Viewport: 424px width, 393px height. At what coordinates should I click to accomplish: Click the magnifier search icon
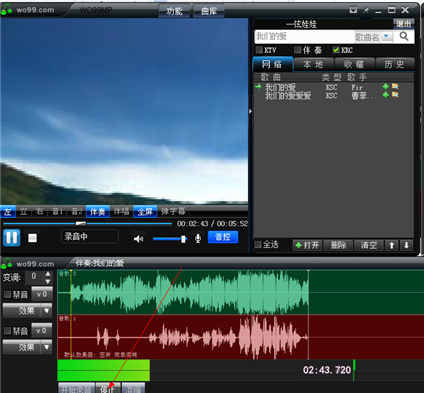pyautogui.click(x=404, y=36)
